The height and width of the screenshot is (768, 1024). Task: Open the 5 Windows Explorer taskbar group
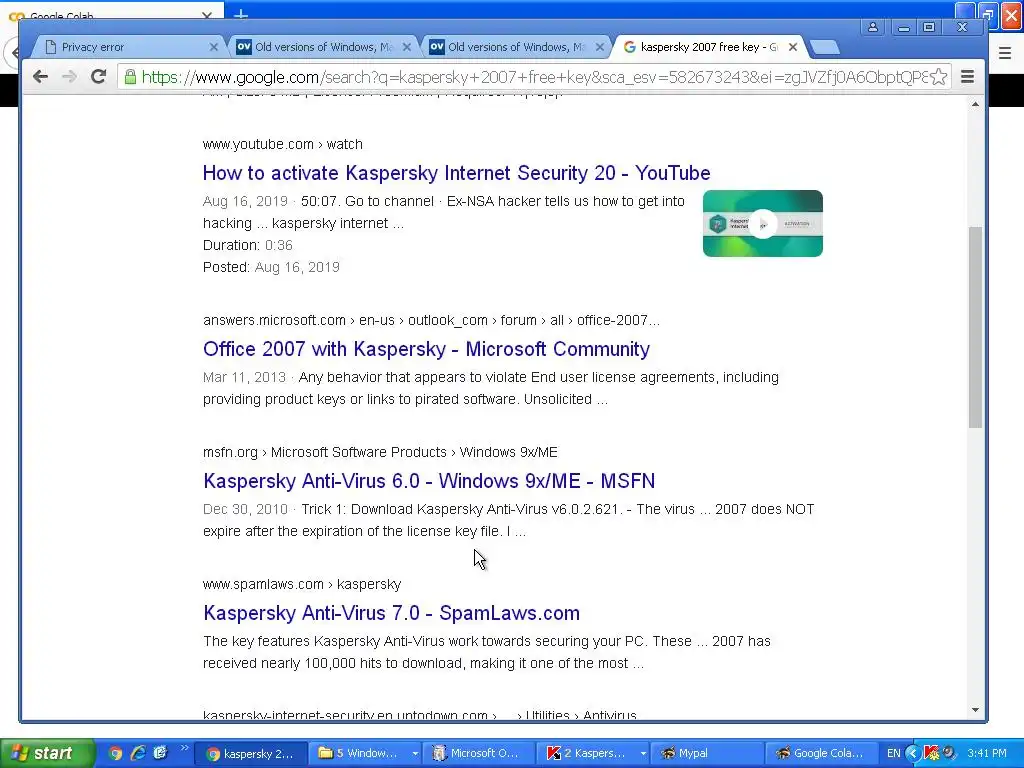point(366,754)
